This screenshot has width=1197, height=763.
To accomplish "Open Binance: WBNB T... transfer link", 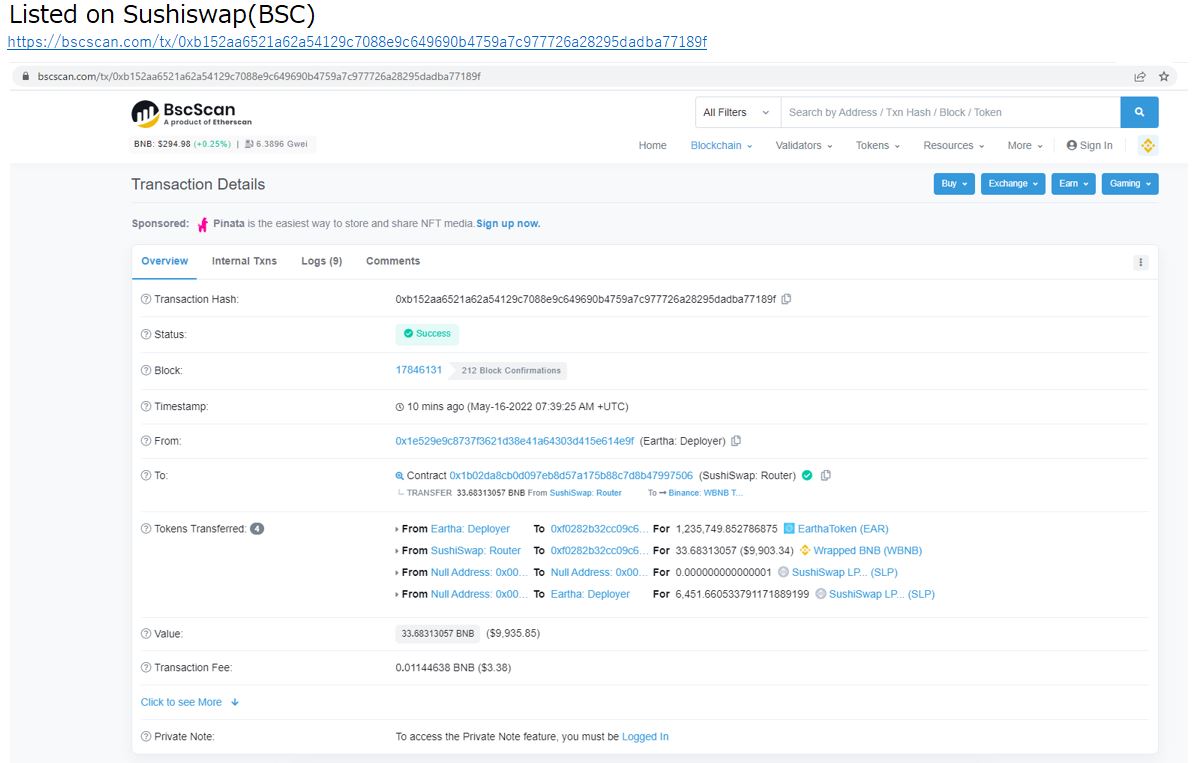I will pos(705,493).
